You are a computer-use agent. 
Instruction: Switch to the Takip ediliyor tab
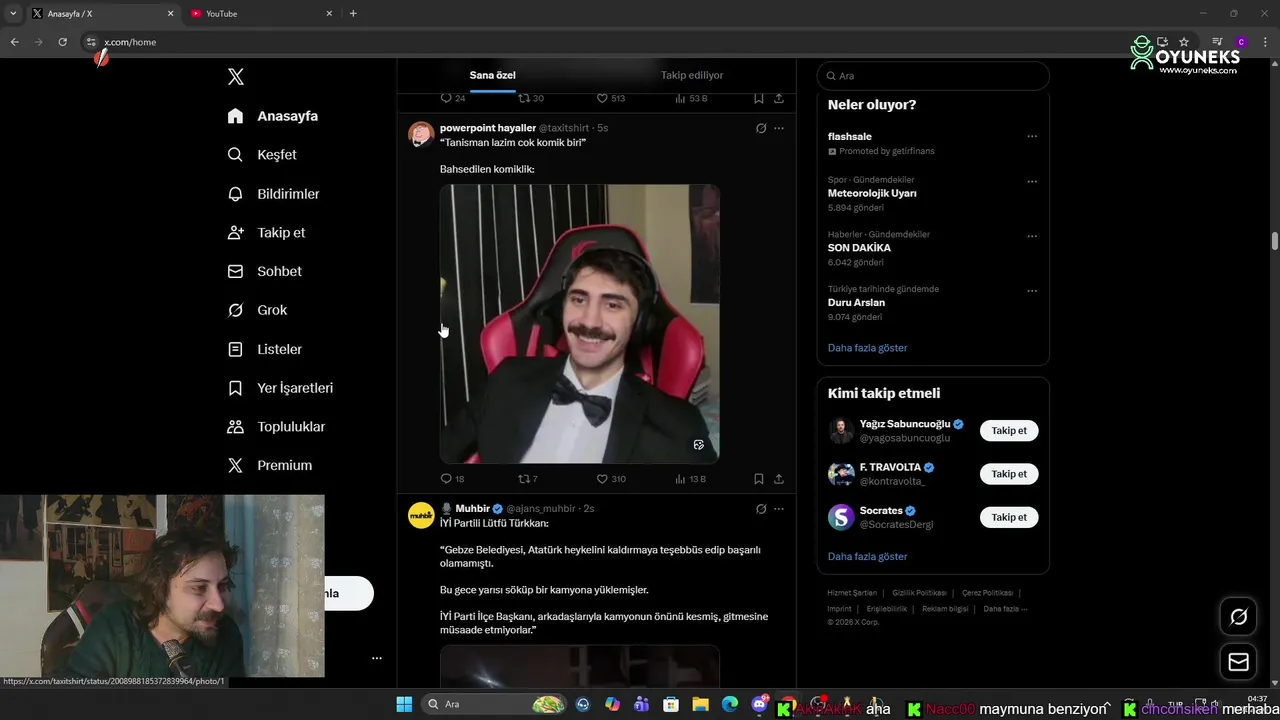(692, 75)
